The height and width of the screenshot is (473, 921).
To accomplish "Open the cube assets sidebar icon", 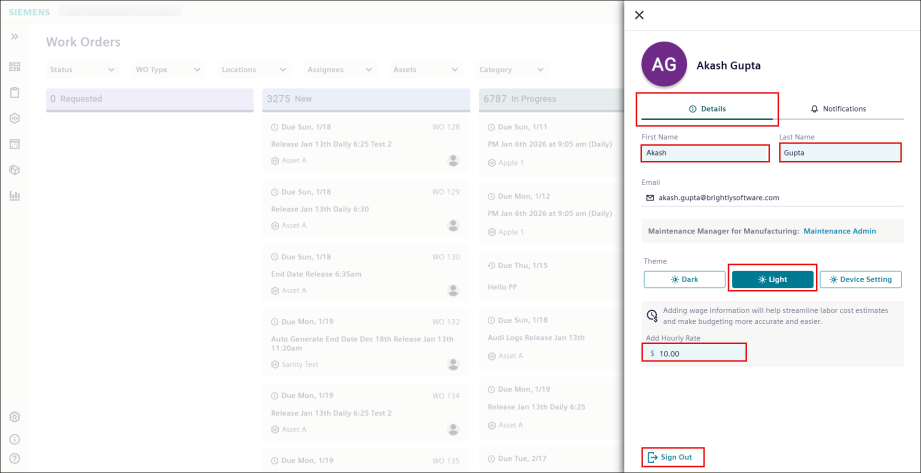I will [15, 170].
